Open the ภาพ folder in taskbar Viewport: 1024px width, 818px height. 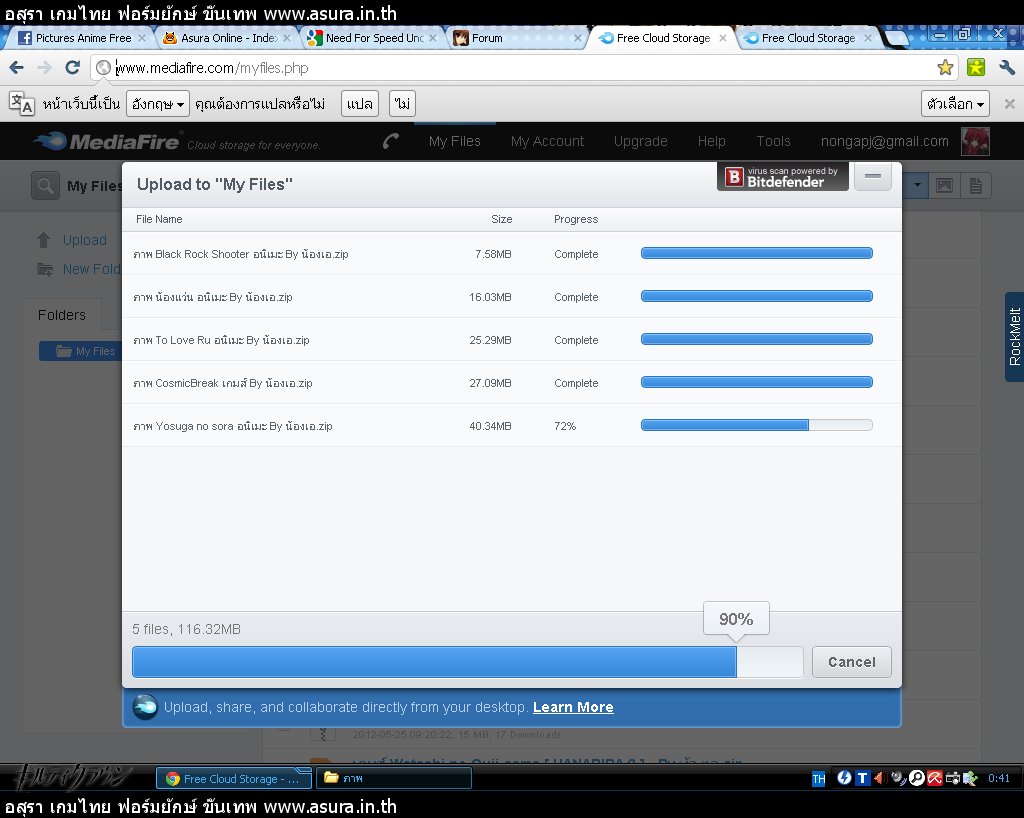(x=392, y=778)
